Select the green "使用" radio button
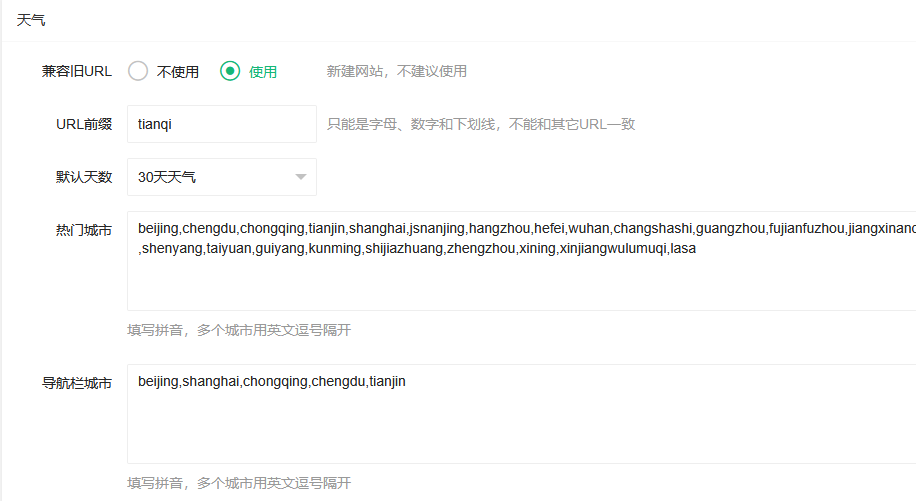Viewport: 916px width, 501px height. 230,71
